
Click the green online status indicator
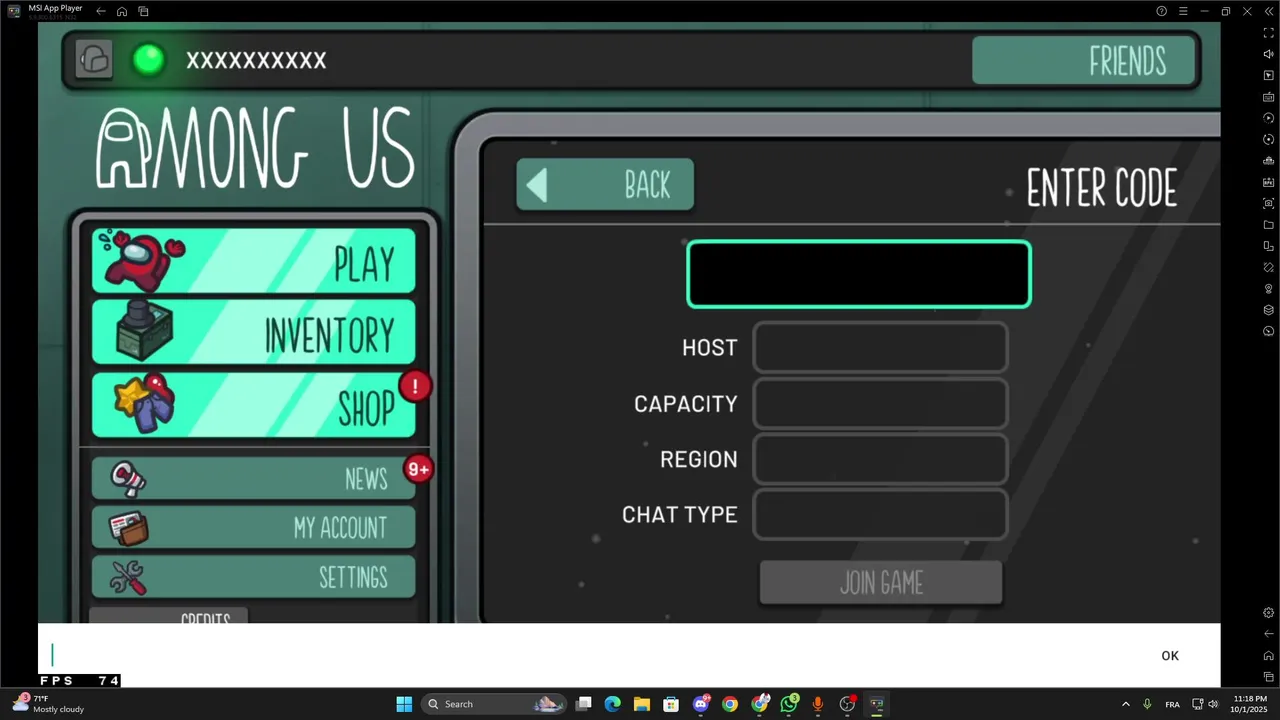click(x=149, y=60)
